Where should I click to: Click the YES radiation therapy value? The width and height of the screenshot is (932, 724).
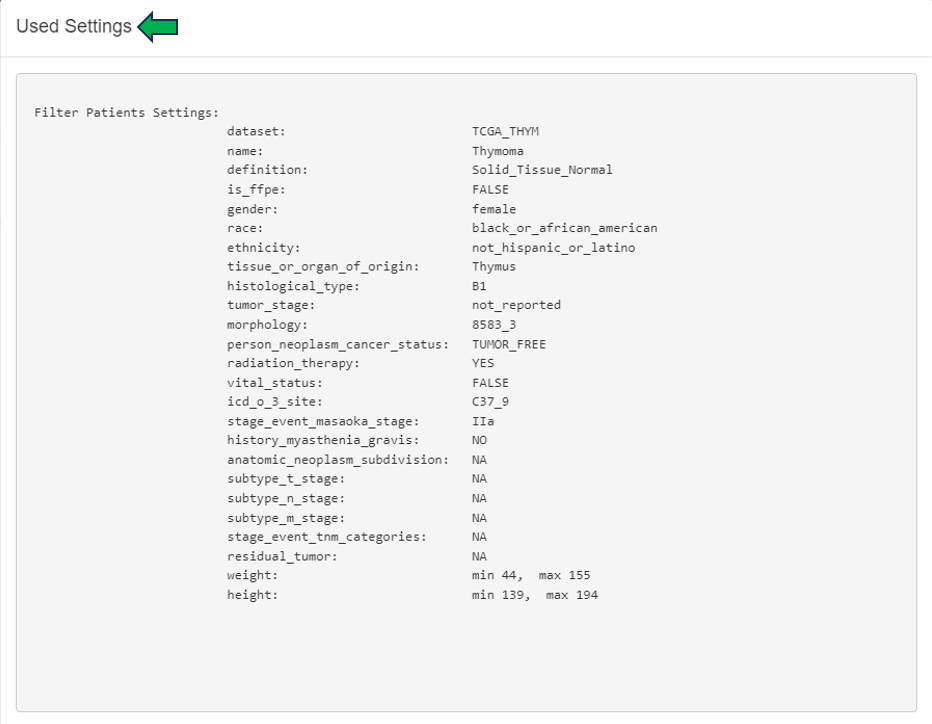(x=483, y=363)
